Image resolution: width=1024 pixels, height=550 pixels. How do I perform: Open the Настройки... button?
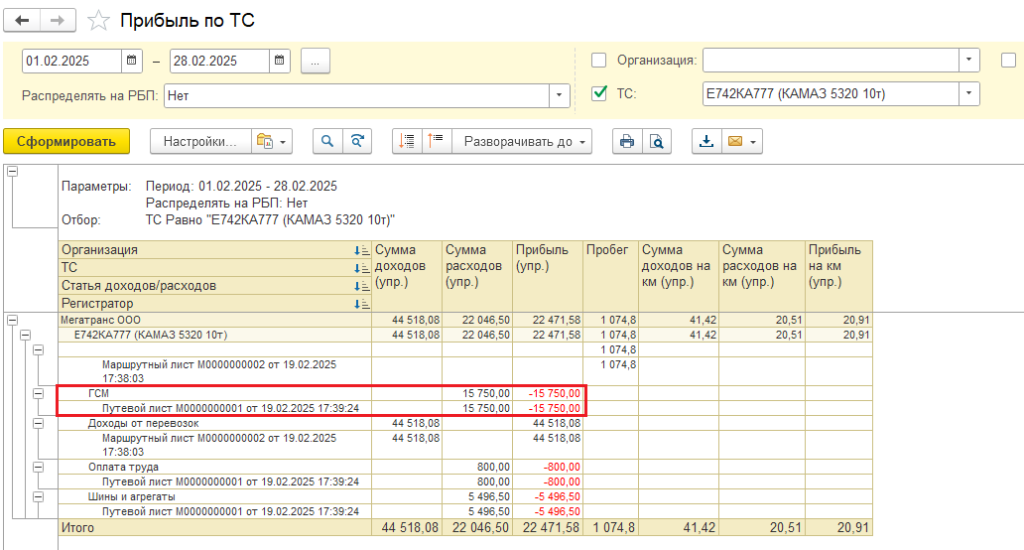tap(200, 141)
